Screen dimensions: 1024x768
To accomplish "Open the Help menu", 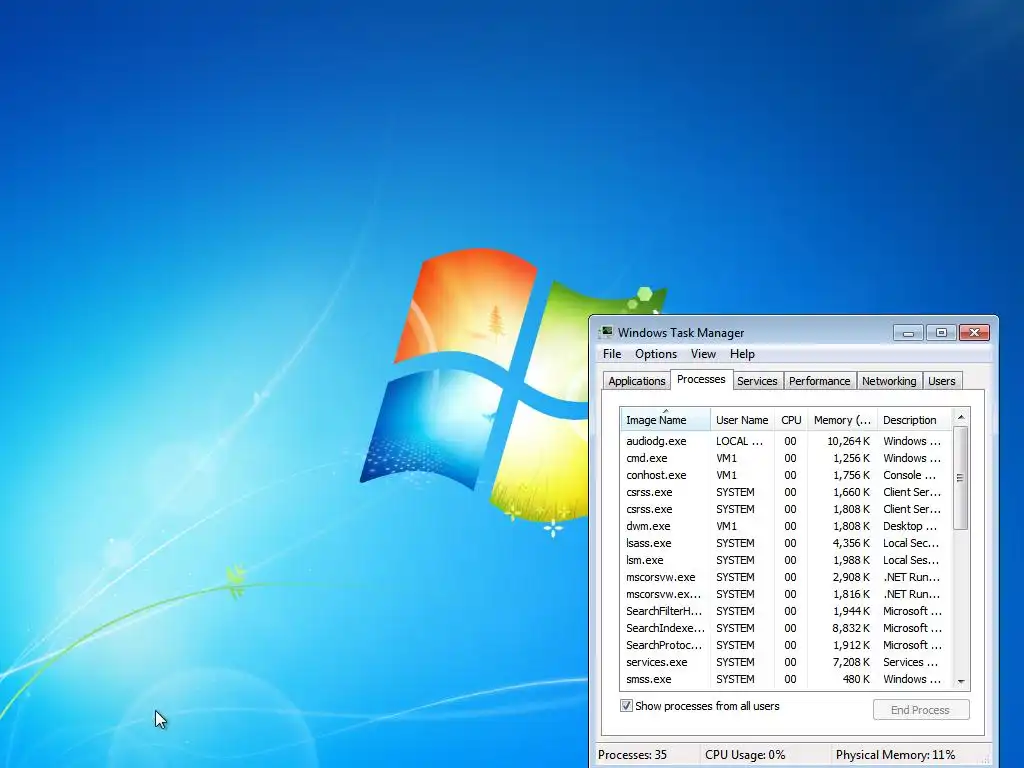I will coord(742,354).
